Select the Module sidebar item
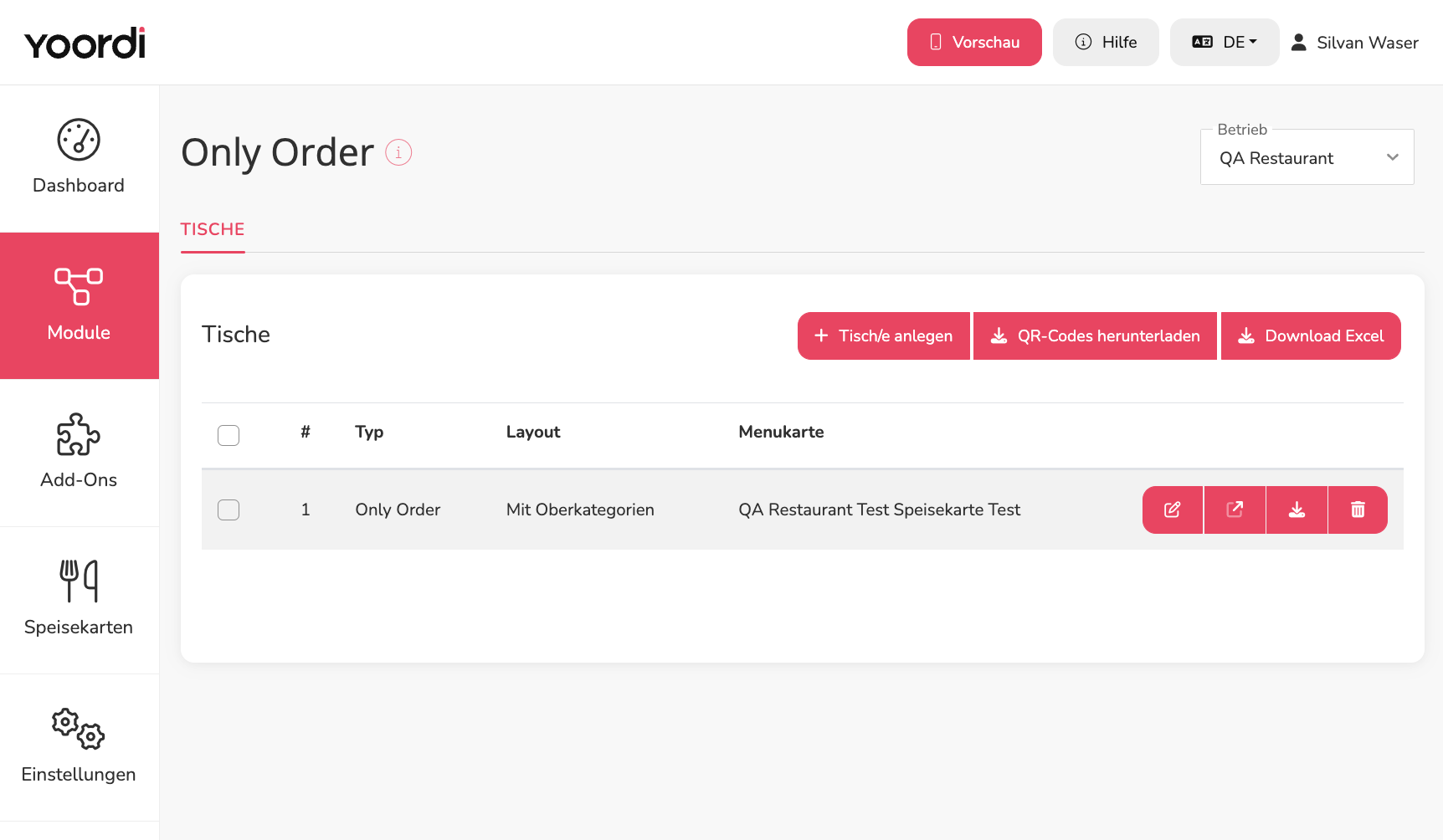1443x840 pixels. click(80, 305)
